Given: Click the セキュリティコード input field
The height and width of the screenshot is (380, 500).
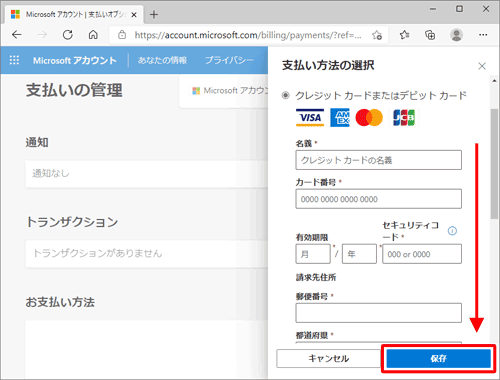Looking at the screenshot, I should tap(422, 254).
